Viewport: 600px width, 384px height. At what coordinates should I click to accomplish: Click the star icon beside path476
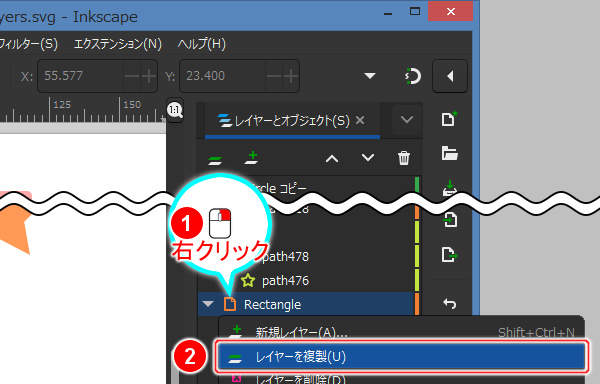click(248, 280)
